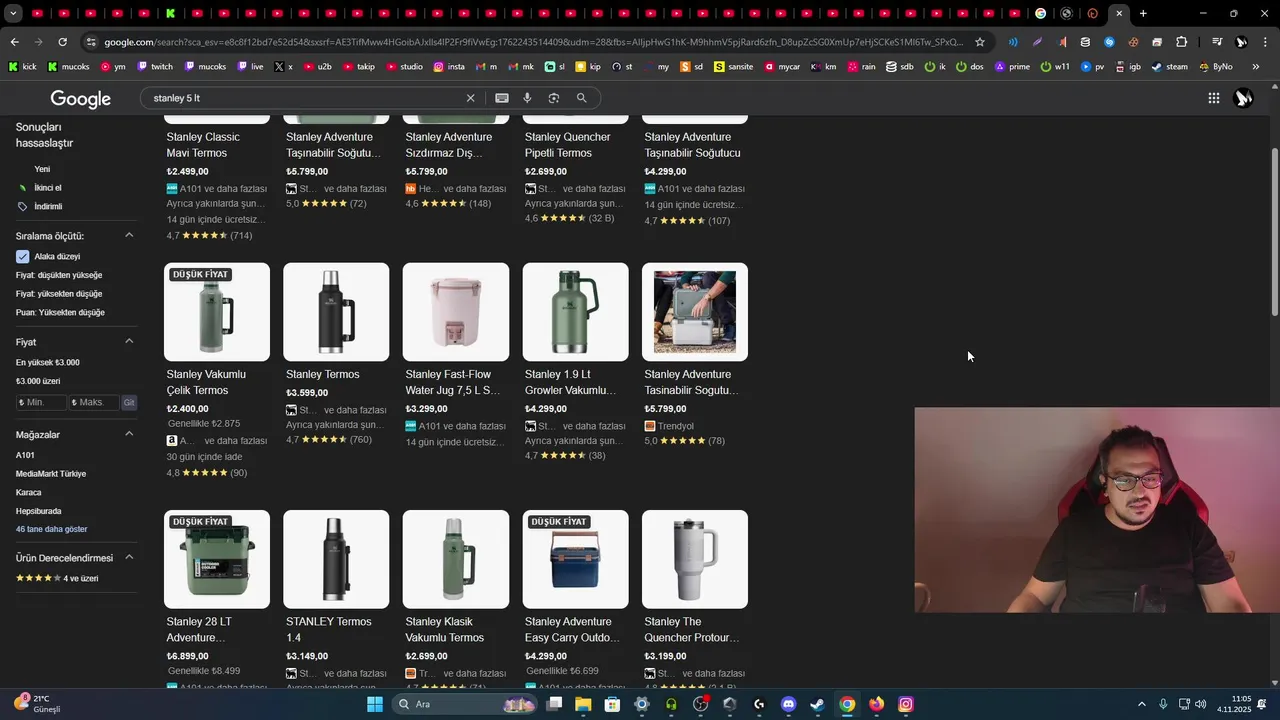1280x720 pixels.
Task: Open Stanley The Quencher Protour product image
Action: coord(695,559)
